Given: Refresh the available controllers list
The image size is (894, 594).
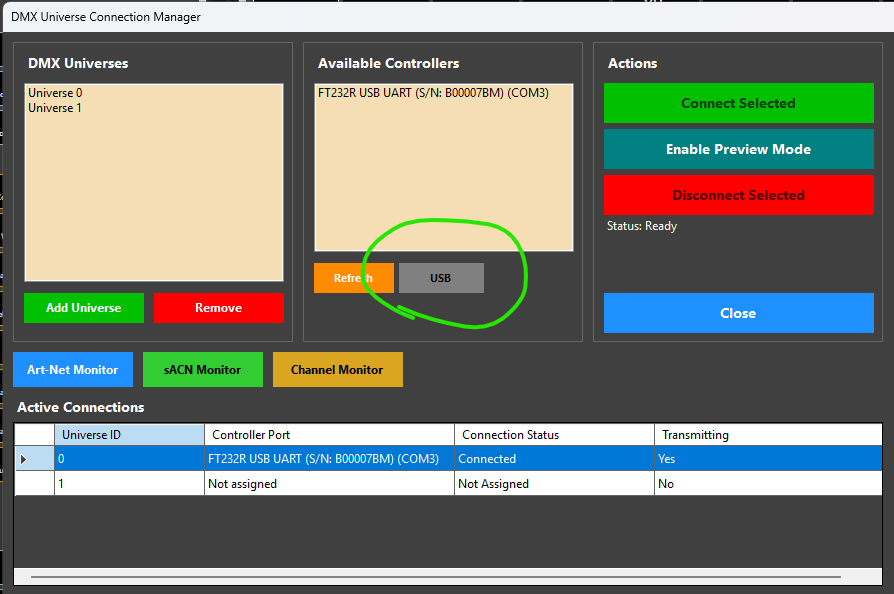Looking at the screenshot, I should coord(353,278).
